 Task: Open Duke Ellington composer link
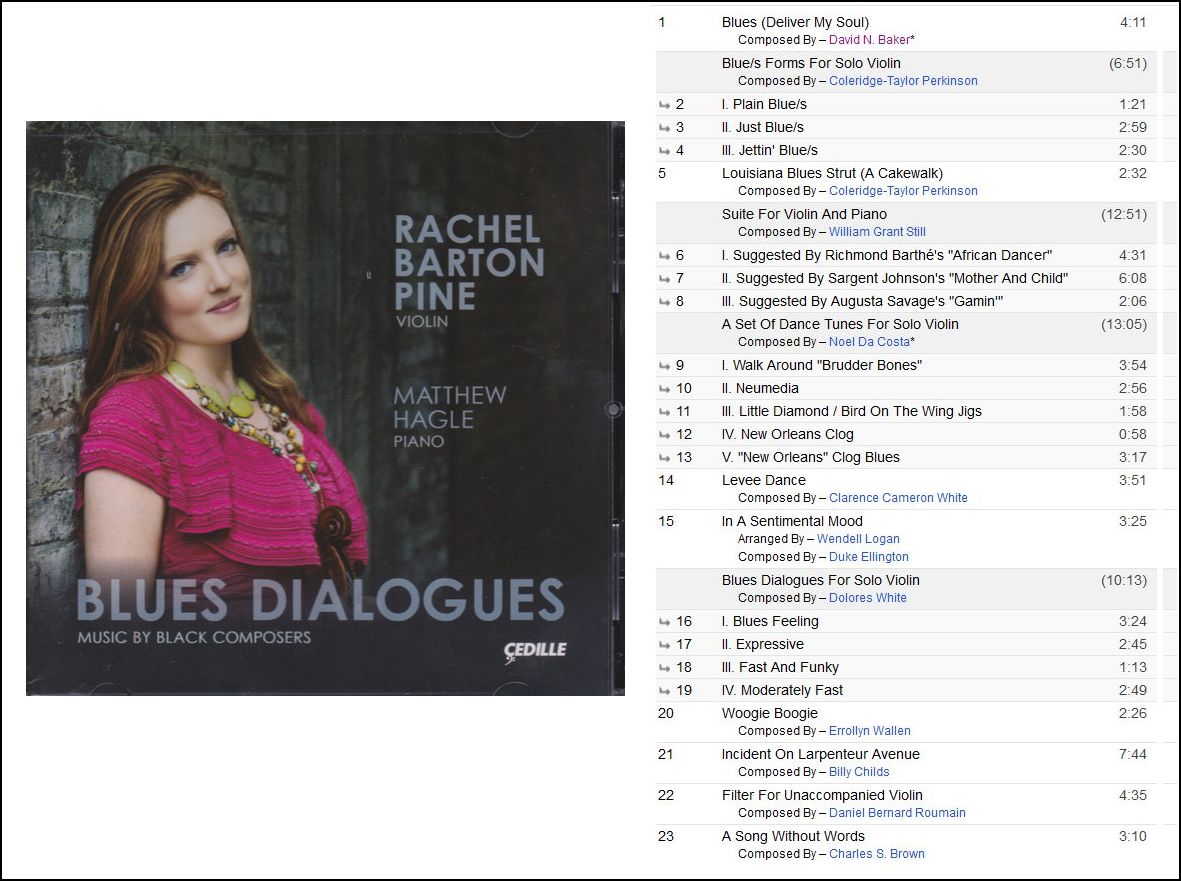coord(868,557)
